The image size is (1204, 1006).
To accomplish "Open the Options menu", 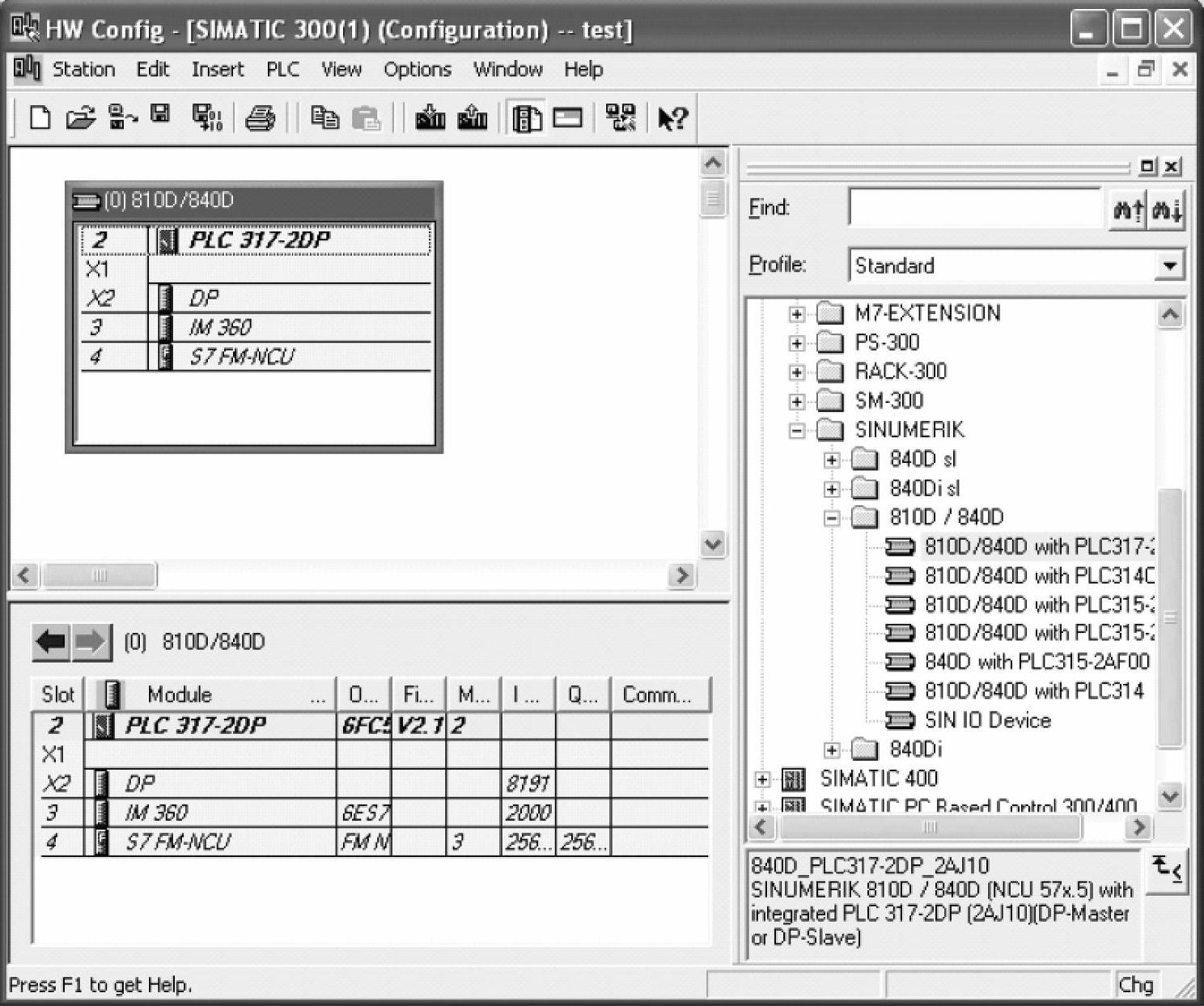I will [418, 70].
